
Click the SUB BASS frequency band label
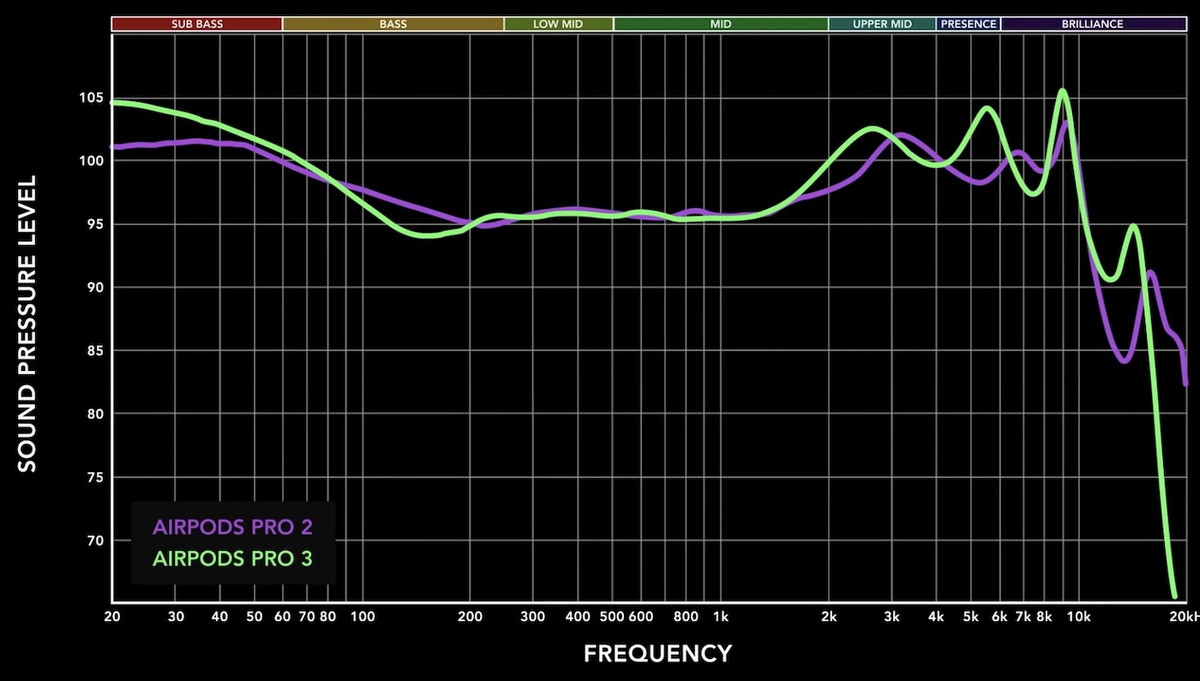point(197,24)
